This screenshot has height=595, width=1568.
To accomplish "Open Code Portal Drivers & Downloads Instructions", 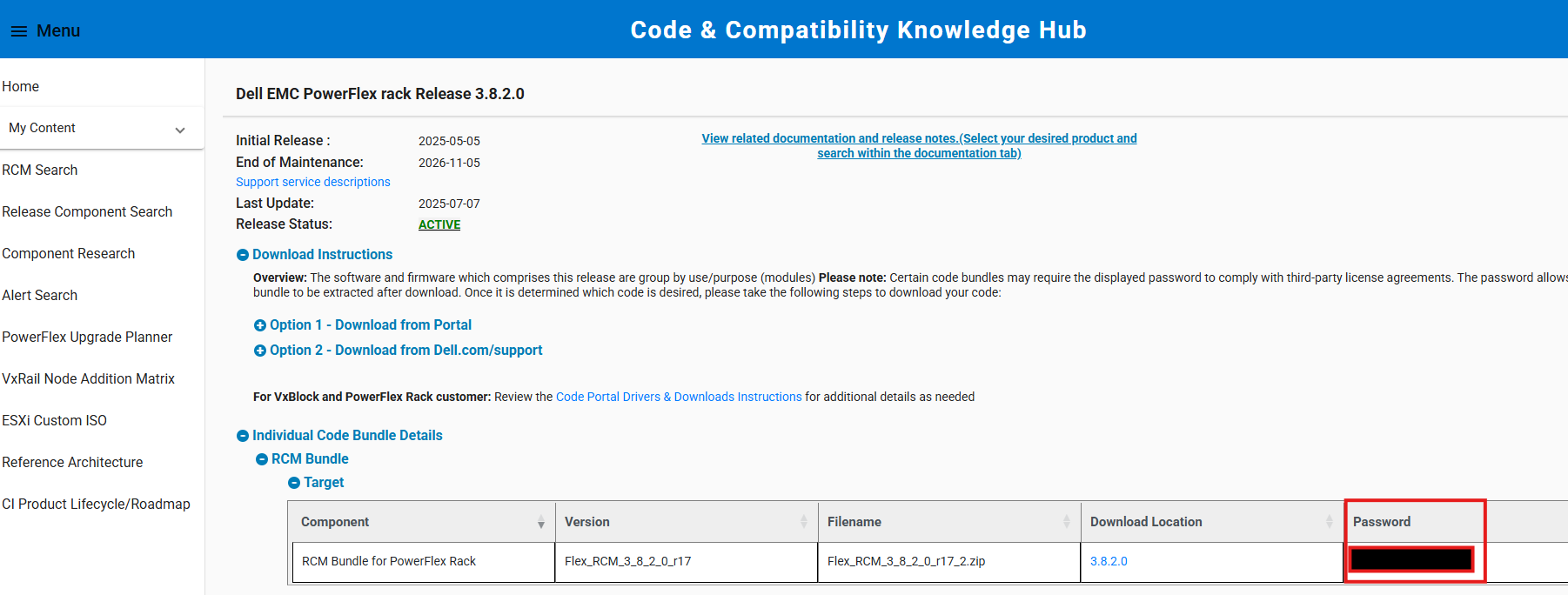I will 679,398.
